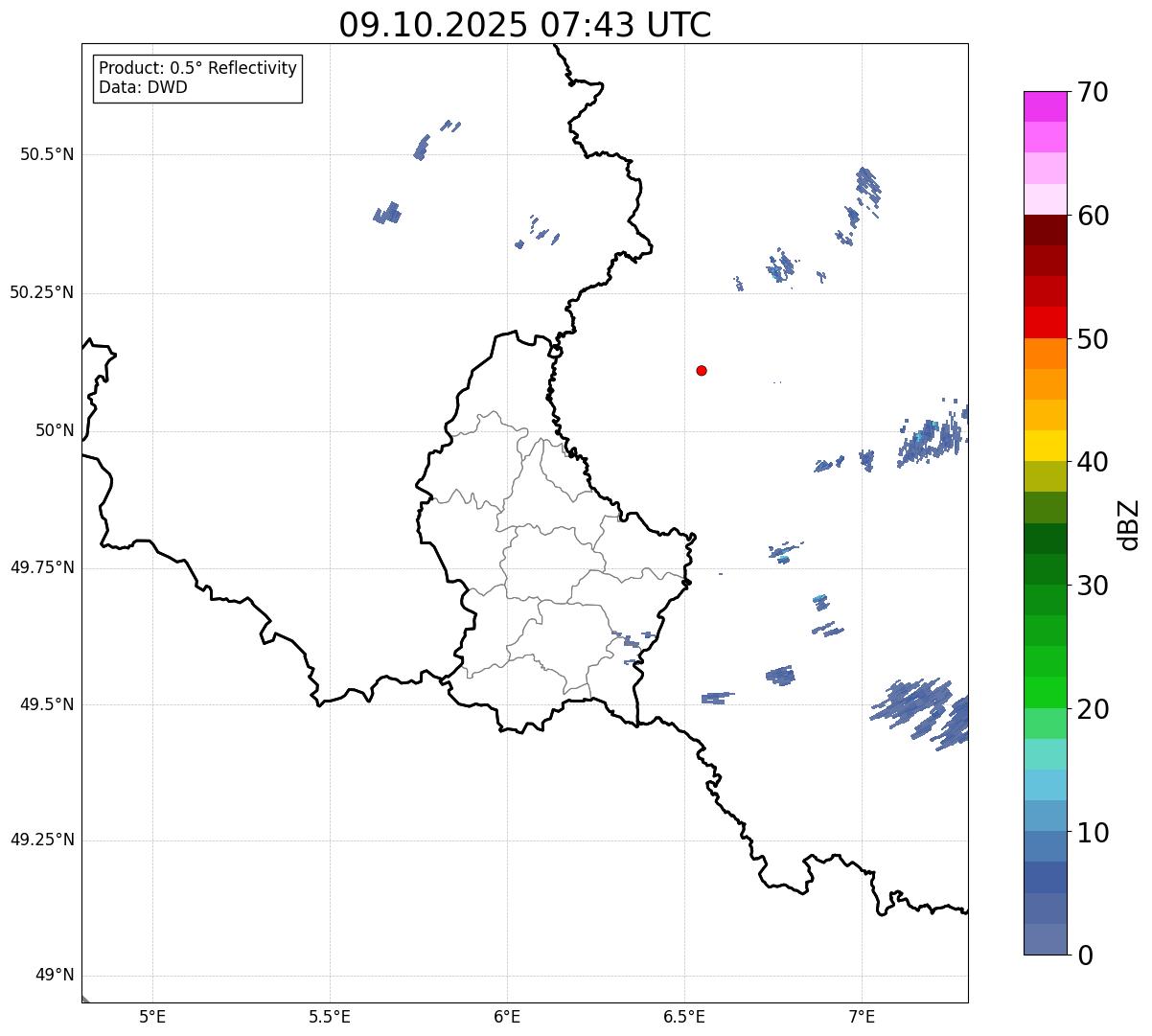Click latitude label "49.25°N"

coord(42,840)
